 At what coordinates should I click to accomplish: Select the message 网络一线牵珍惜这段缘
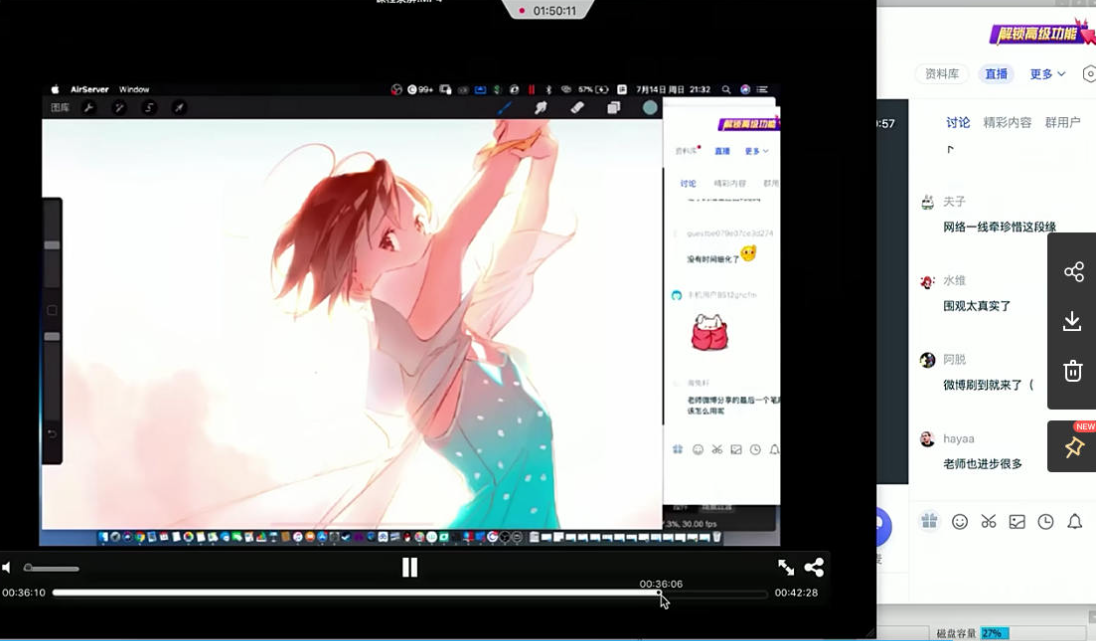coord(999,227)
